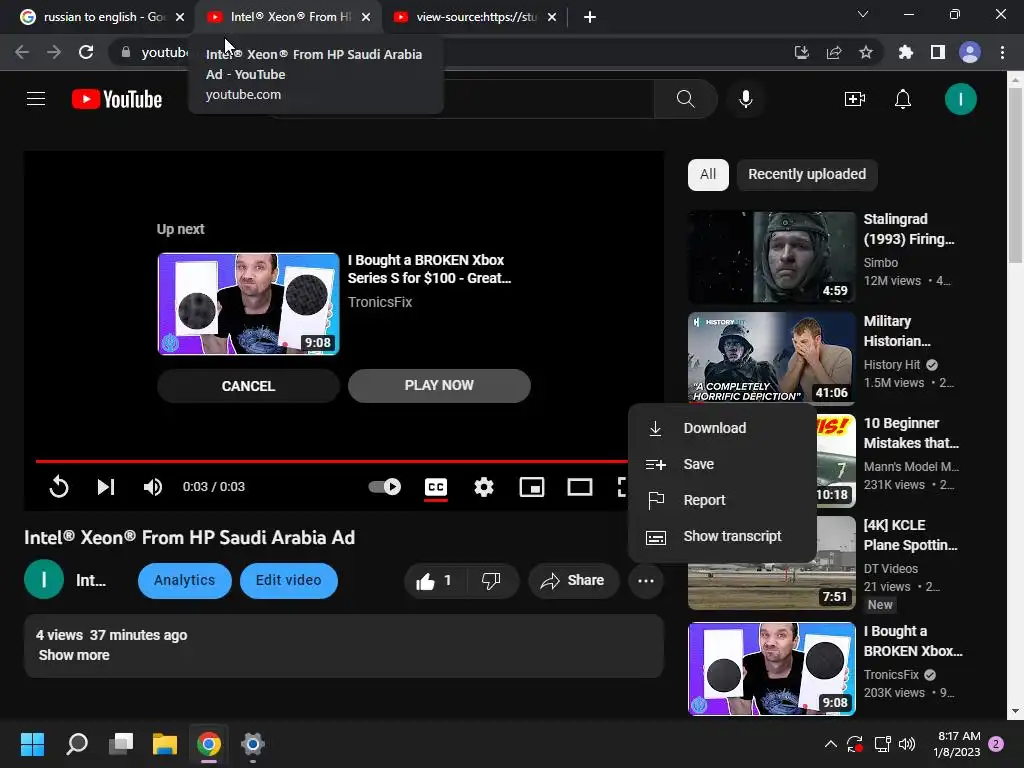The image size is (1024, 768).
Task: Show hidden system tray icons chevron
Action: point(830,744)
